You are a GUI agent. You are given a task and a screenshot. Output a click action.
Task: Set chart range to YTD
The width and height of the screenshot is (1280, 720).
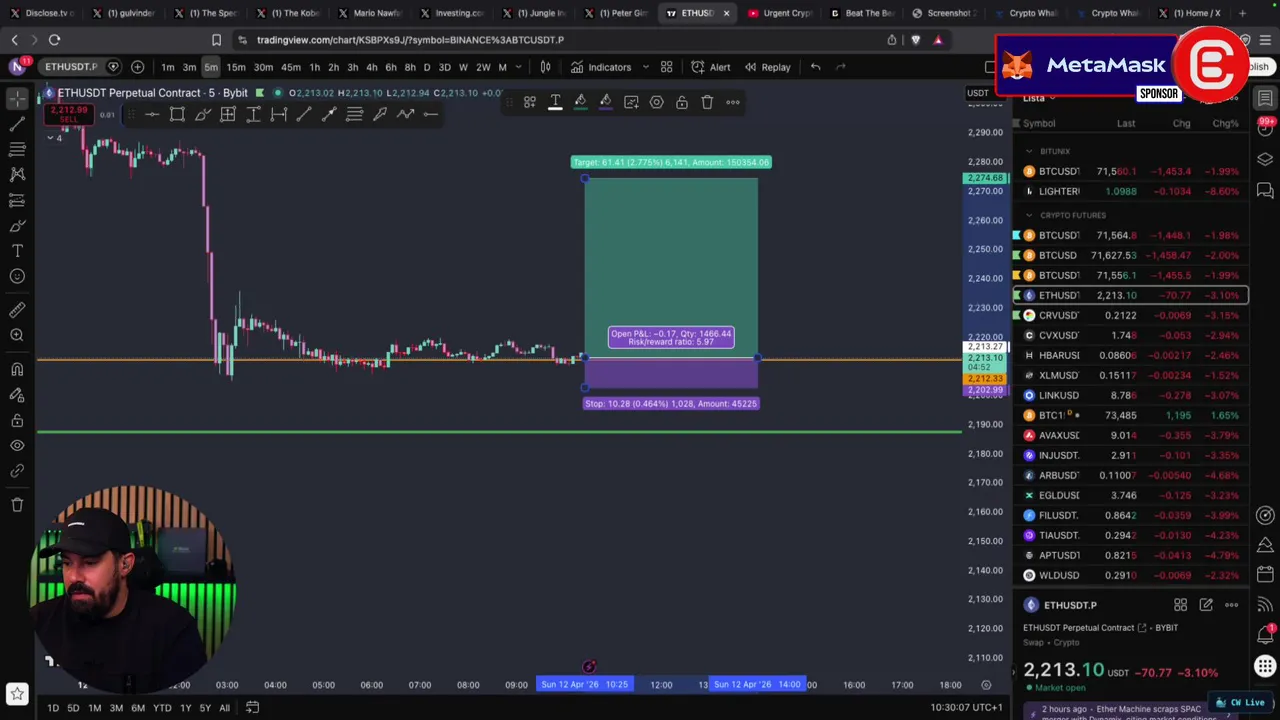click(162, 708)
